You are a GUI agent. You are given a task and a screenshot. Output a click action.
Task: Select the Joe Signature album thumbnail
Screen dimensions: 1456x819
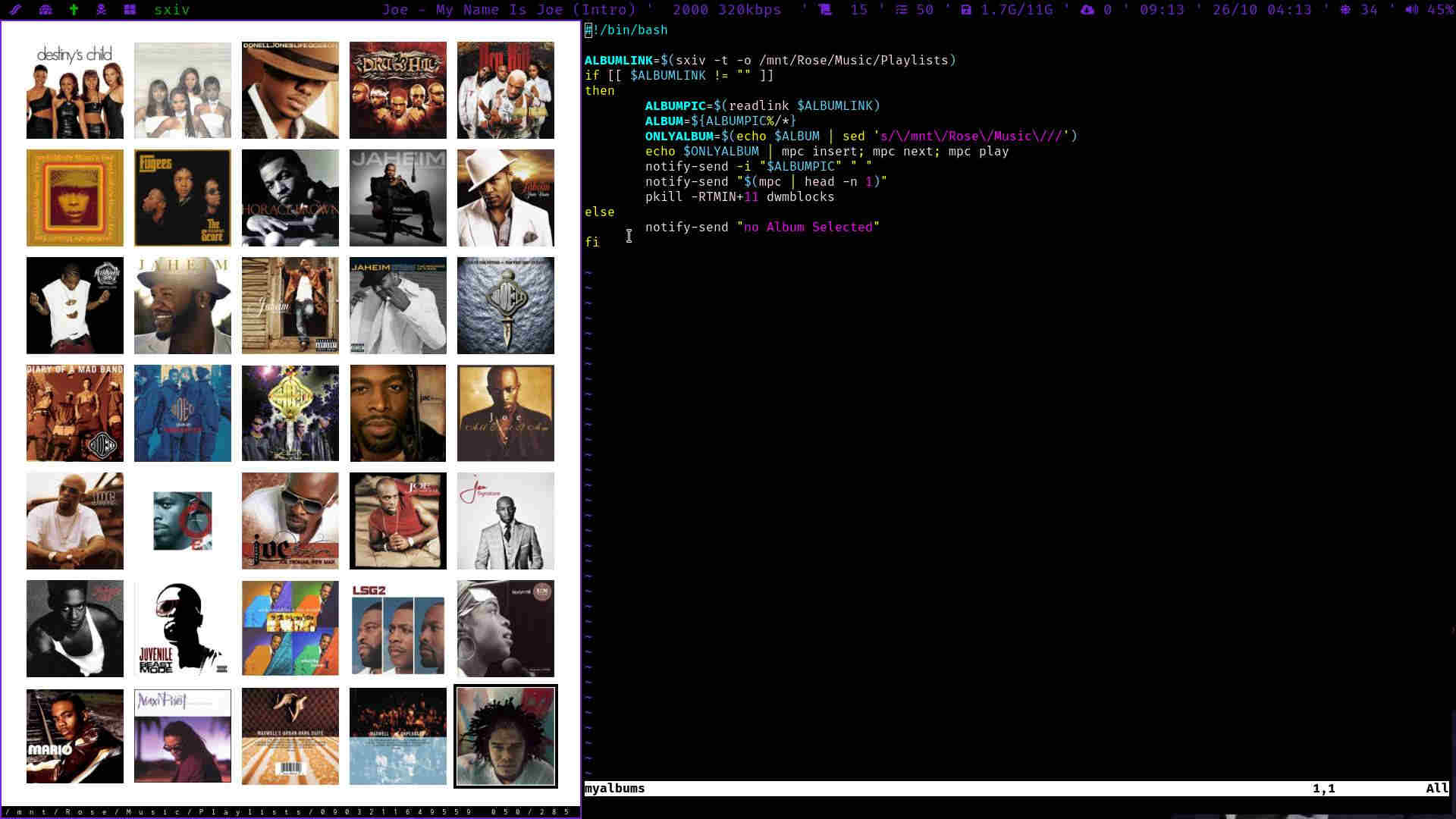(506, 521)
